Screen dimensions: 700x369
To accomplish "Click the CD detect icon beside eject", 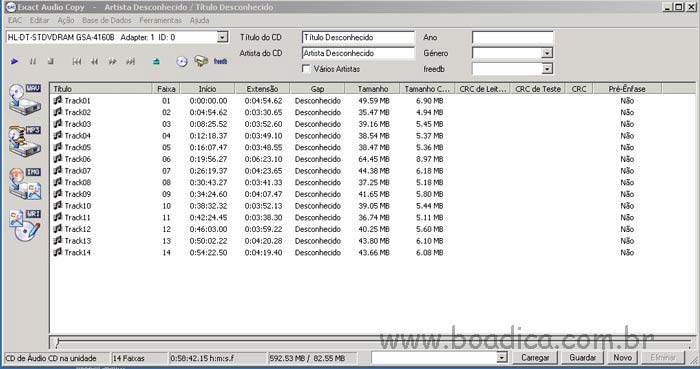I will (182, 62).
